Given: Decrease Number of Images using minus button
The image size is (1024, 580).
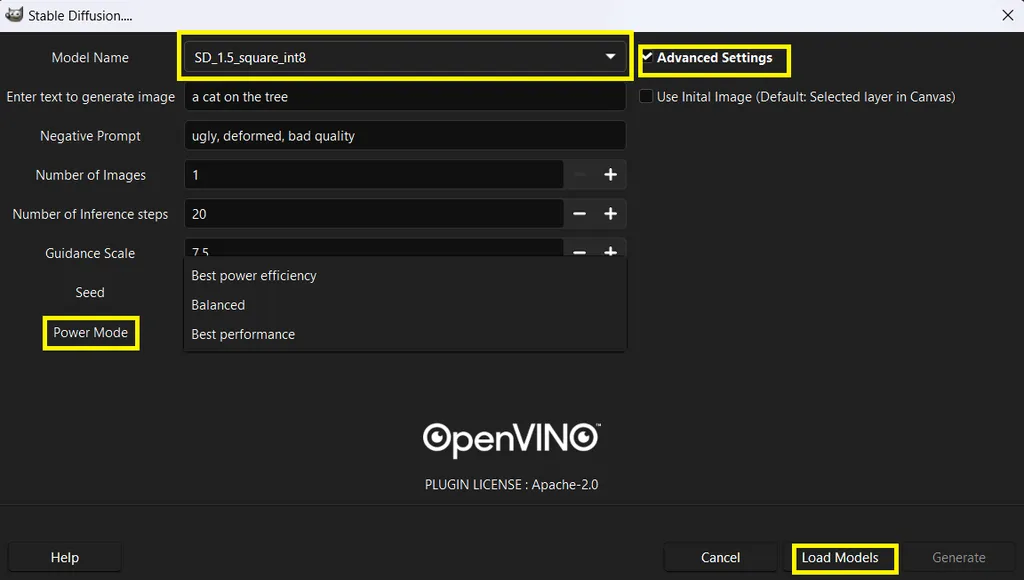Looking at the screenshot, I should tap(579, 174).
